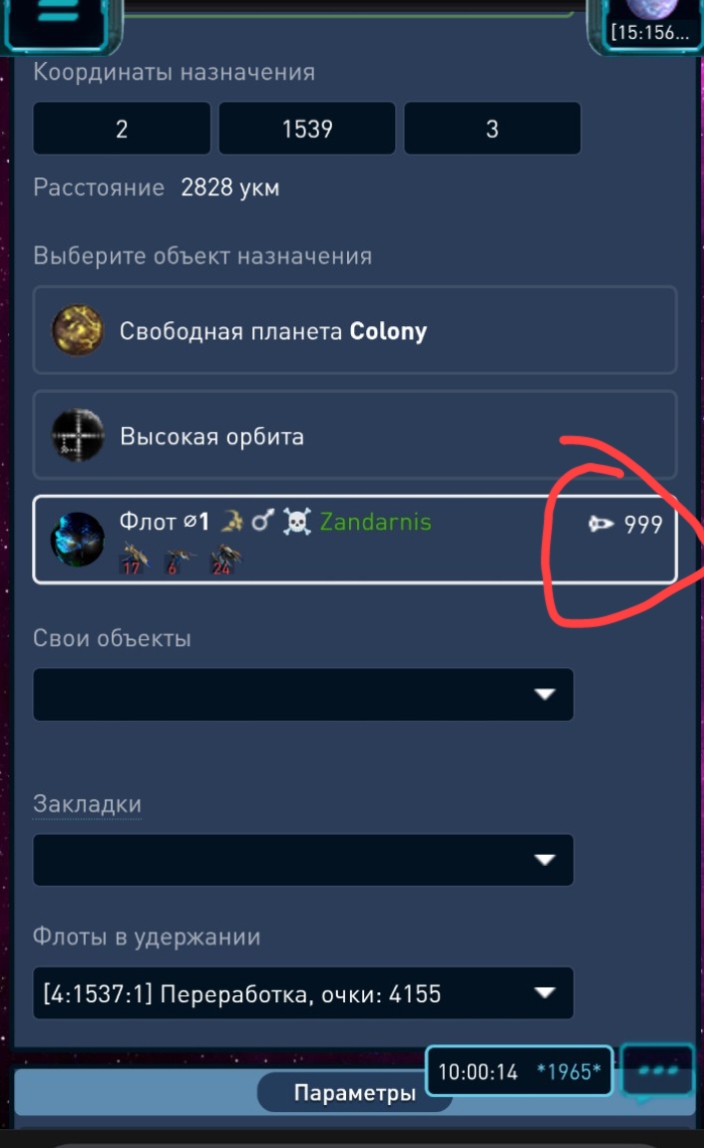Image resolution: width=704 pixels, height=1148 pixels.
Task: Select Высокая орбита as destination
Action: (355, 436)
